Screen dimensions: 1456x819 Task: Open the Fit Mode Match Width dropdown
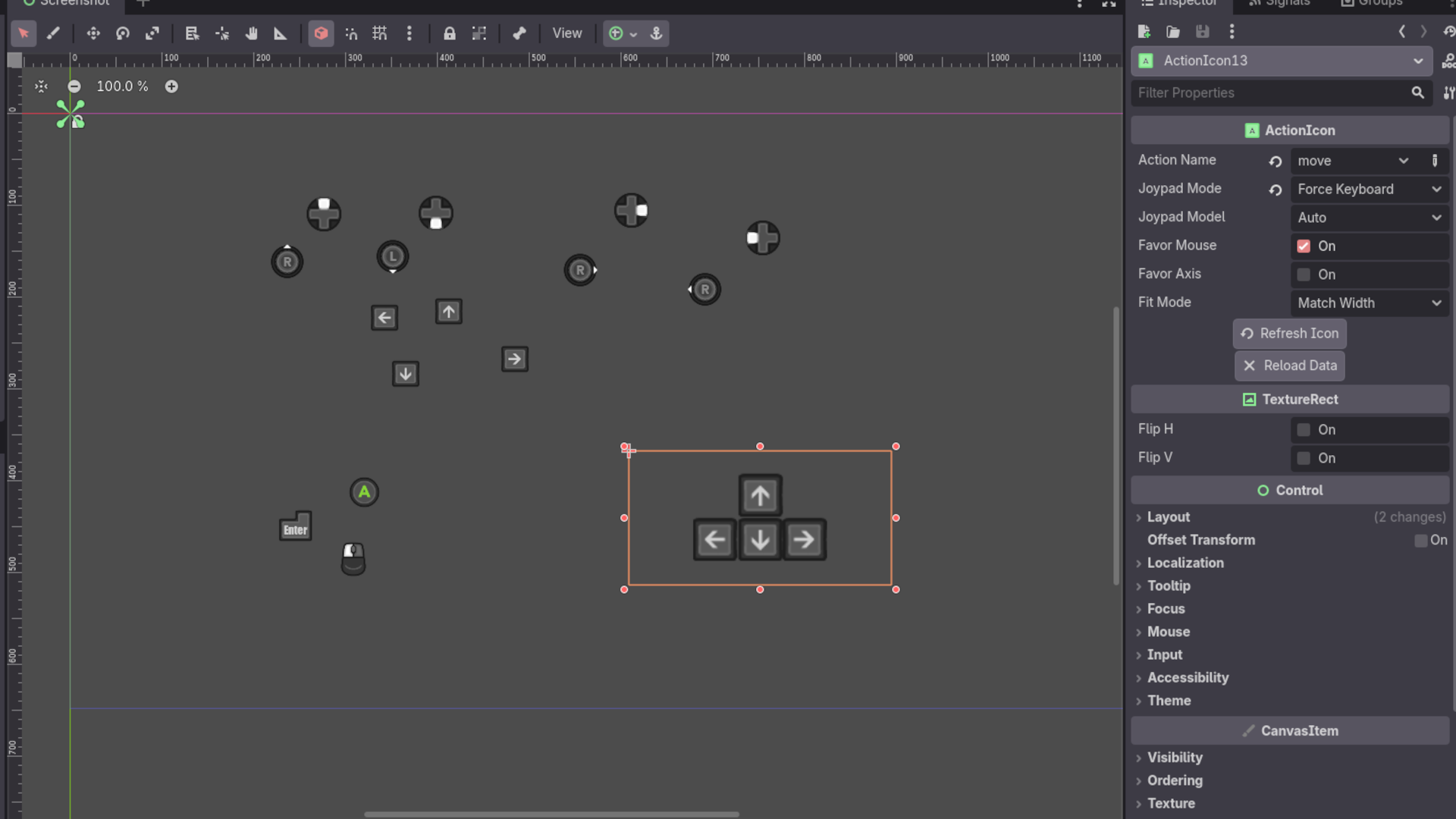point(1370,303)
